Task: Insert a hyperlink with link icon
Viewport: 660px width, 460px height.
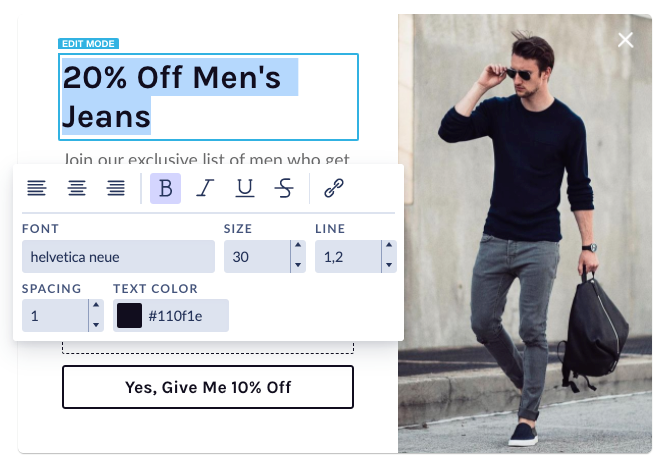Action: pyautogui.click(x=334, y=188)
